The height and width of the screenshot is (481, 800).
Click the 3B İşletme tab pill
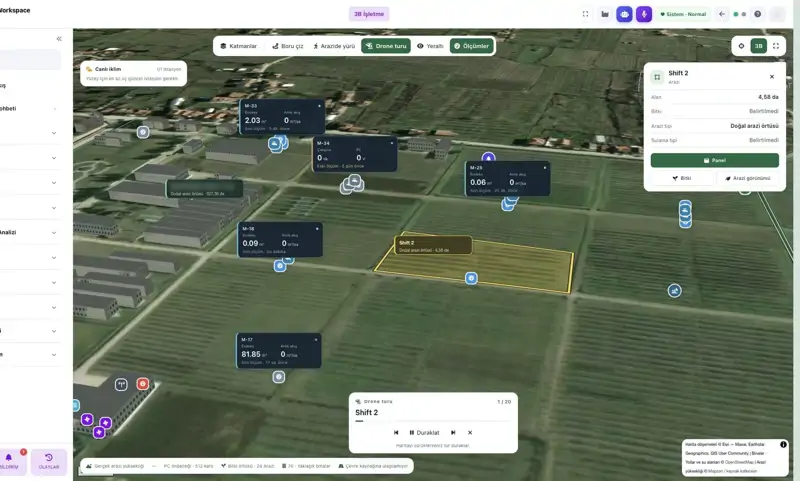click(x=369, y=14)
